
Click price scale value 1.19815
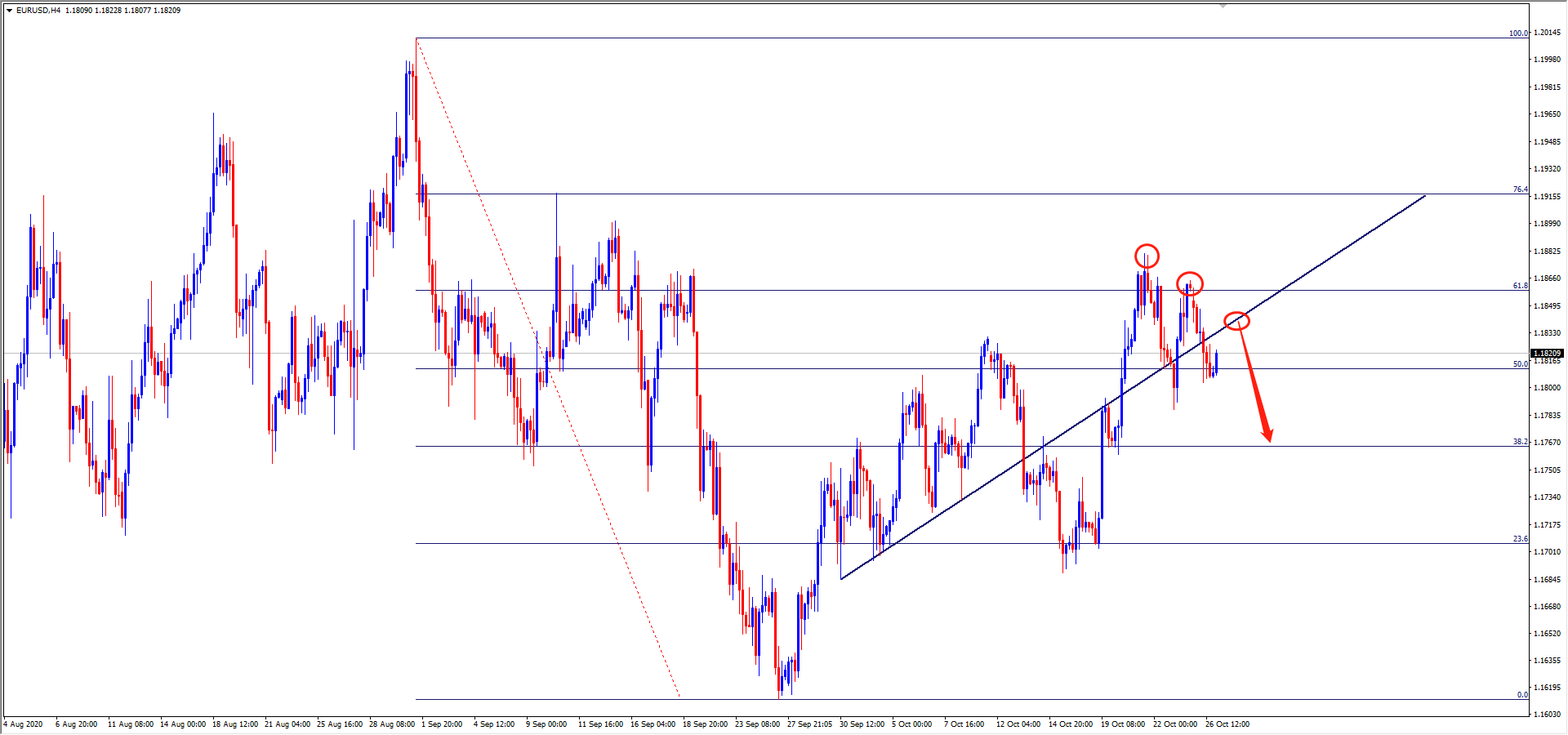(1548, 87)
